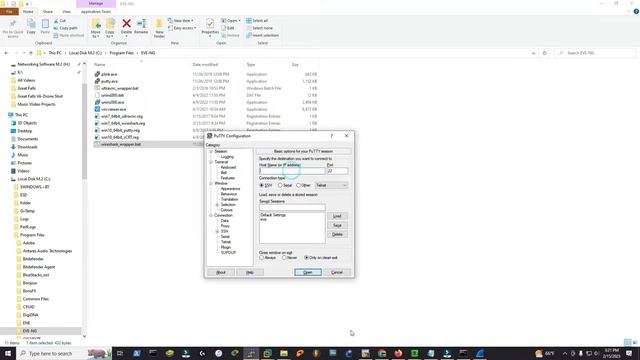Screen dimensions: 640x360
Task: Click Select all in the ribbon
Action: pyautogui.click(x=257, y=20)
